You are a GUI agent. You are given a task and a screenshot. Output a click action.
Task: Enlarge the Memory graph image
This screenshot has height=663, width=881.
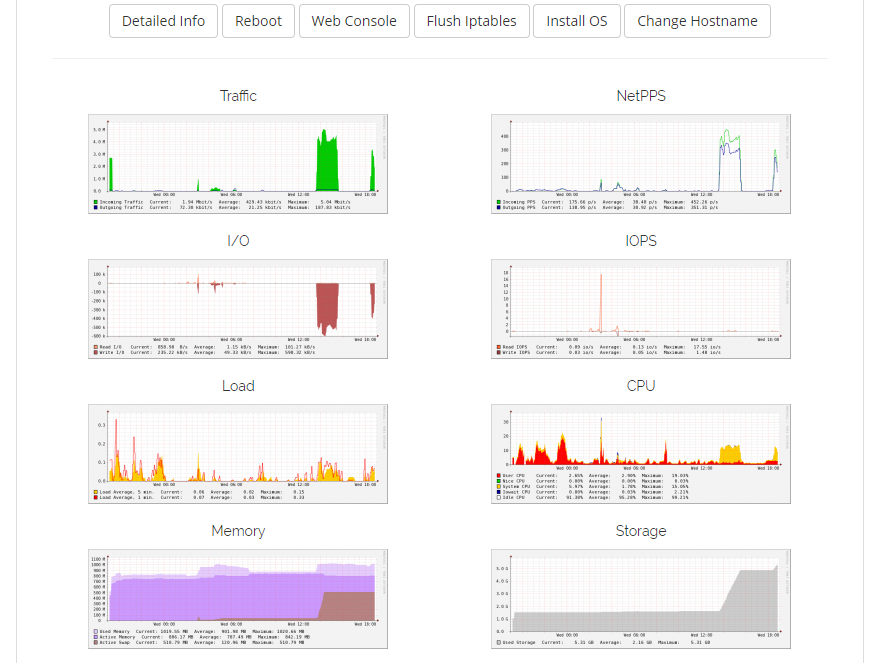click(238, 598)
